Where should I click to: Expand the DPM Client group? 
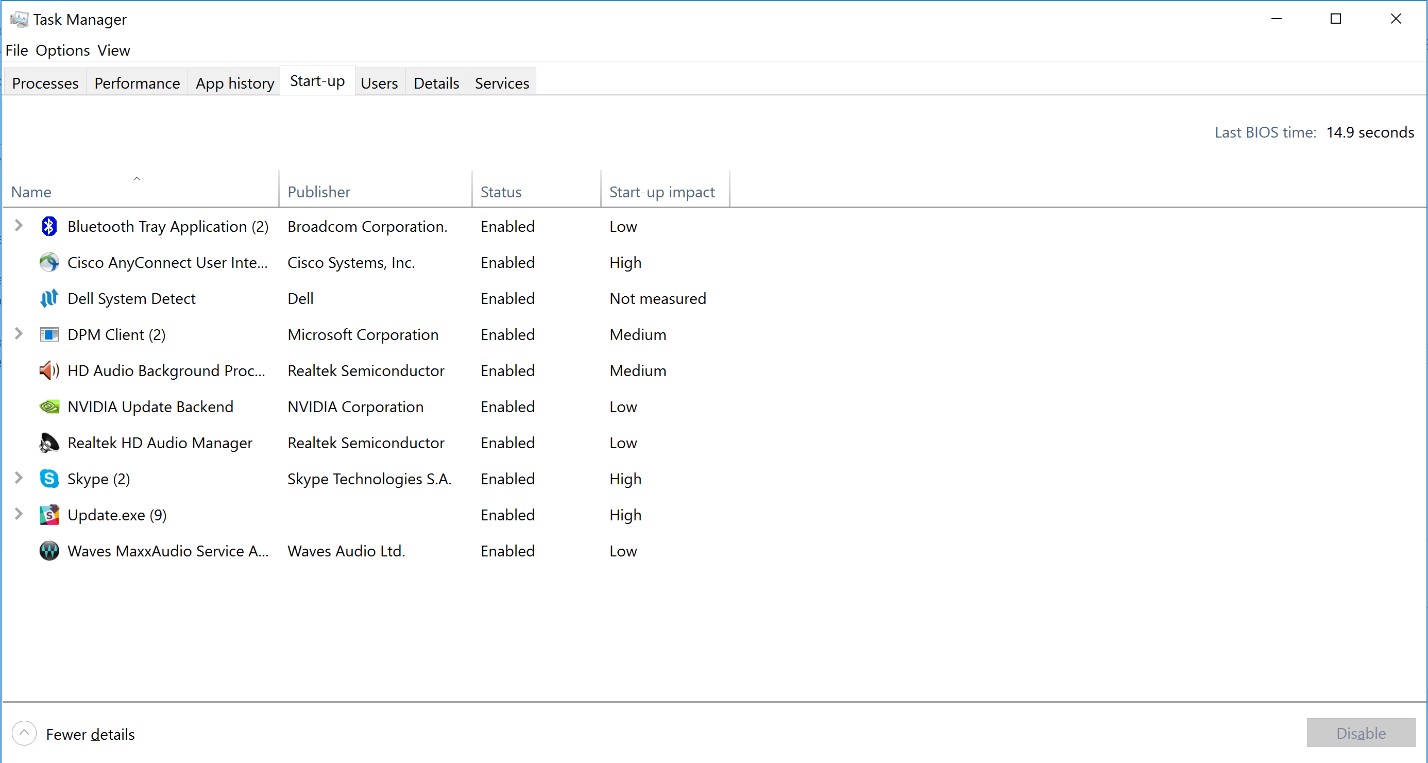[18, 334]
